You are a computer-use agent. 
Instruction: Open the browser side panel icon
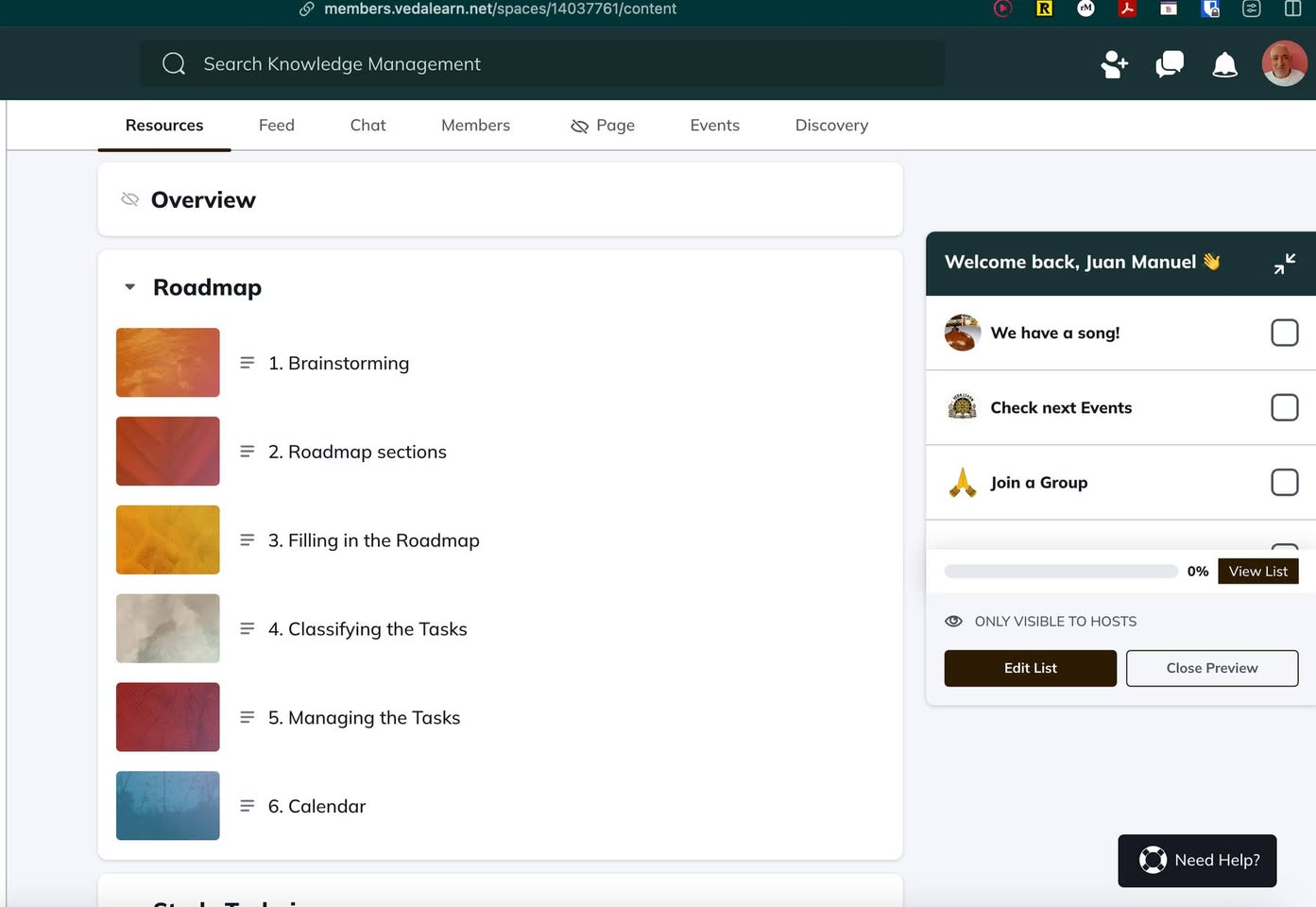click(x=1292, y=9)
